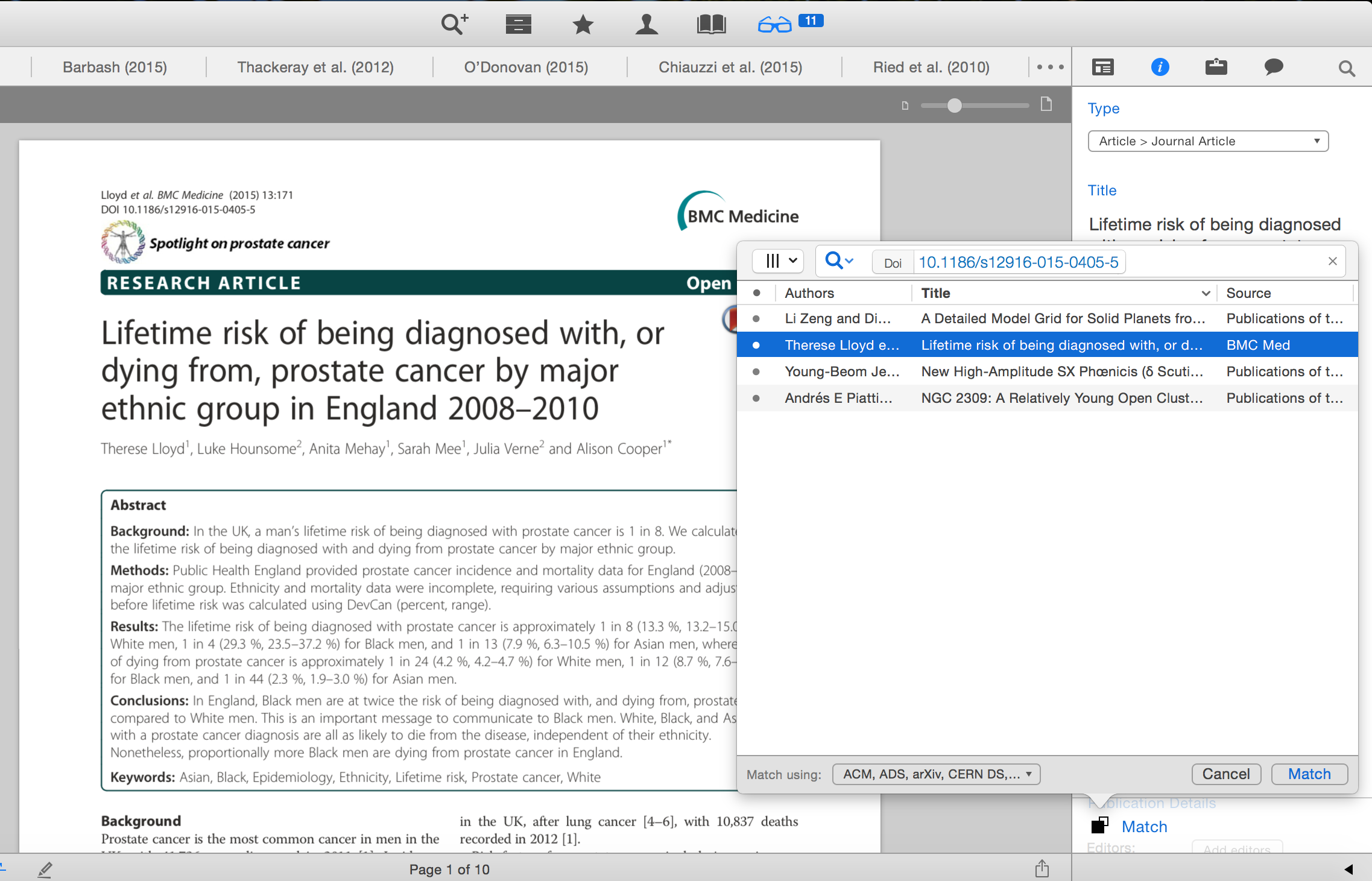
Task: Click the status dot in Li Zeng row
Action: pyautogui.click(x=756, y=318)
